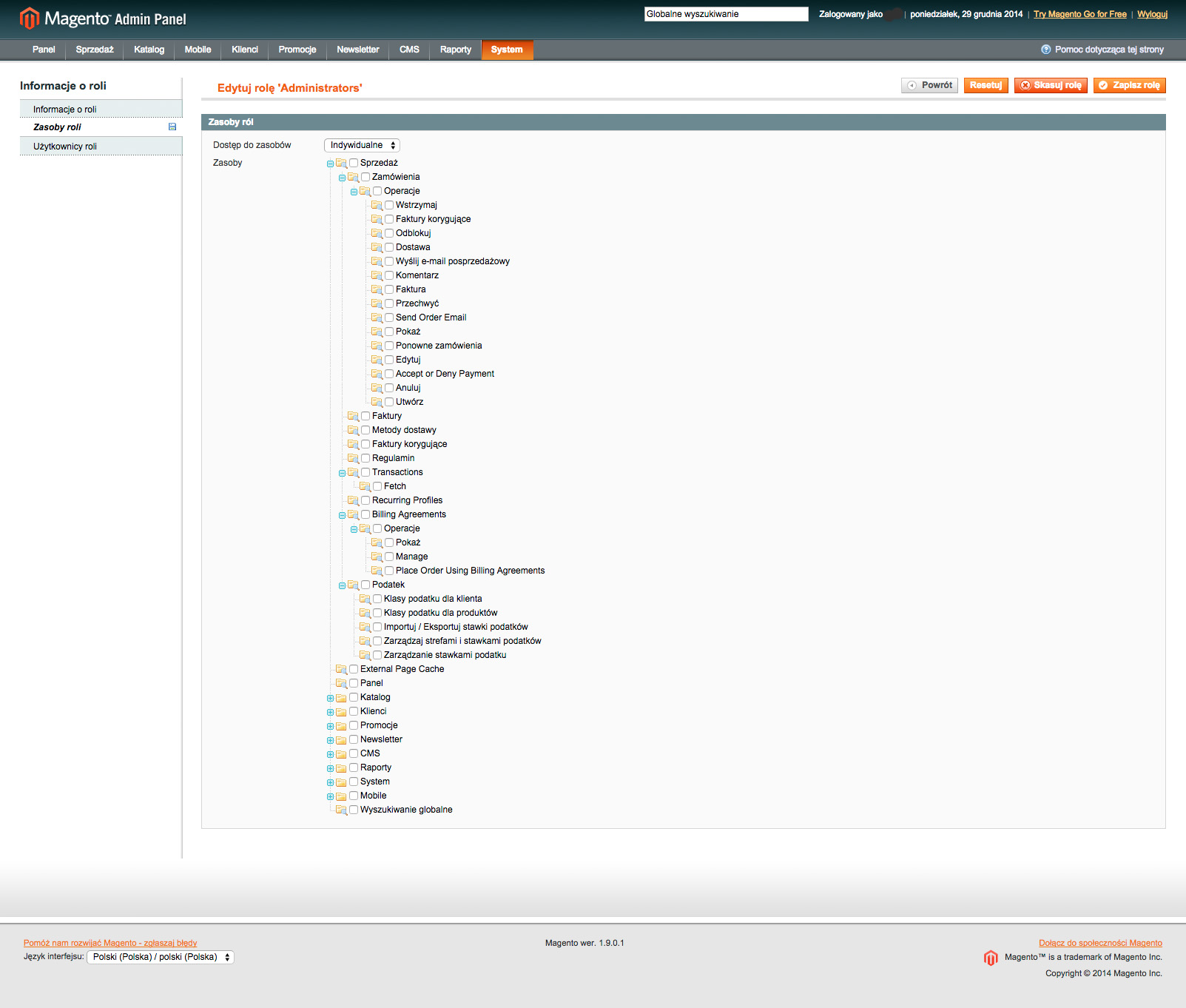
Task: Click the folder icon next to Manage
Action: point(377,557)
